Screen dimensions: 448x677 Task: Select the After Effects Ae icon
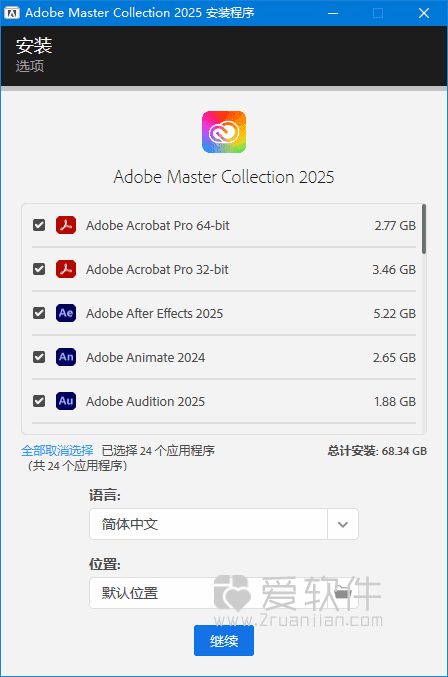pyautogui.click(x=66, y=313)
